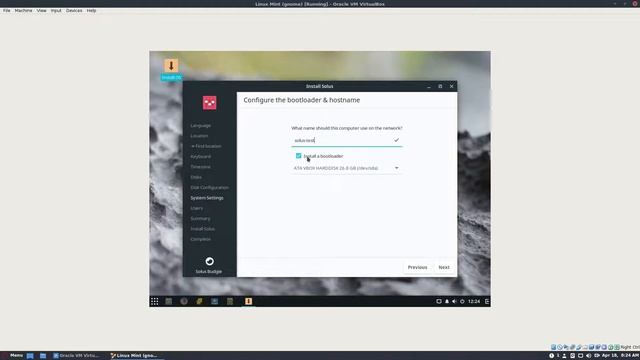Click the Next button
Image resolution: width=640 pixels, height=360 pixels.
444,267
